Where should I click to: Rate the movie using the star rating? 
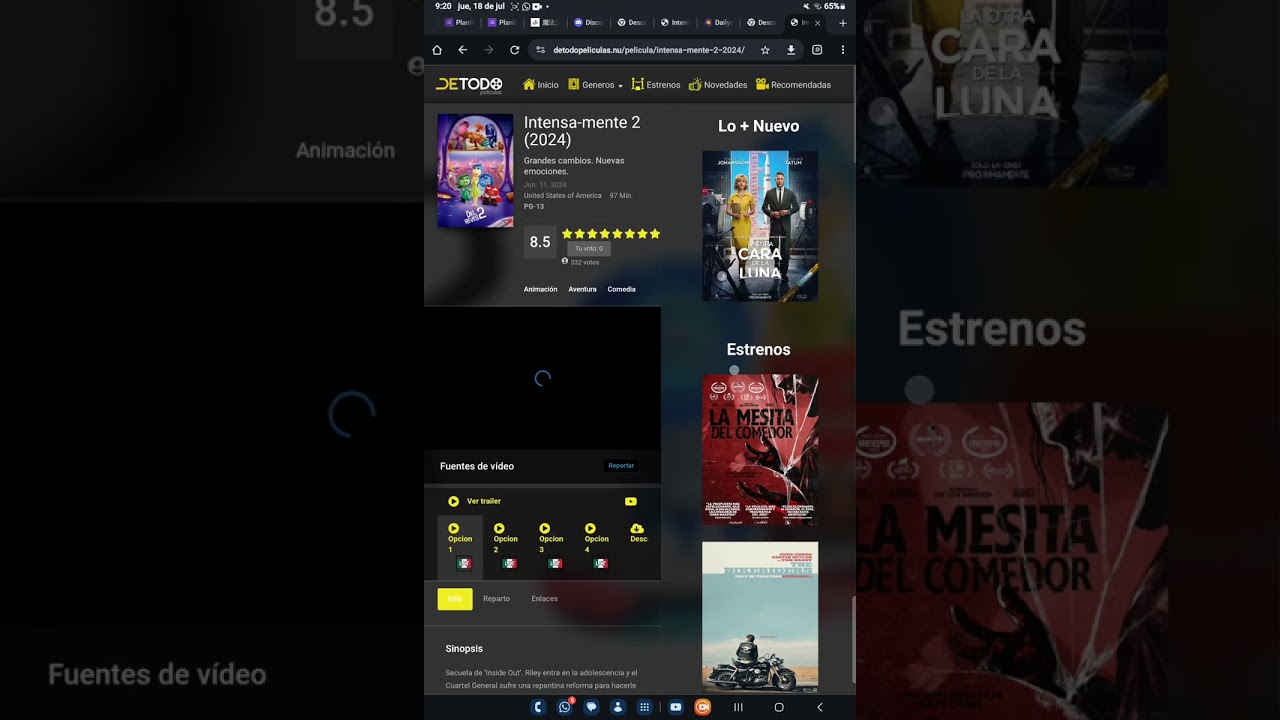pyautogui.click(x=609, y=233)
